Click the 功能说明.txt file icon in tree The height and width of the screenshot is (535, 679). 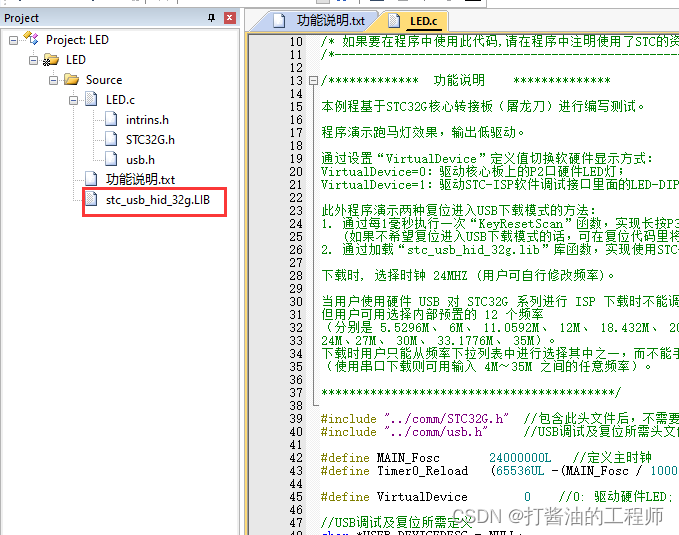pos(91,178)
